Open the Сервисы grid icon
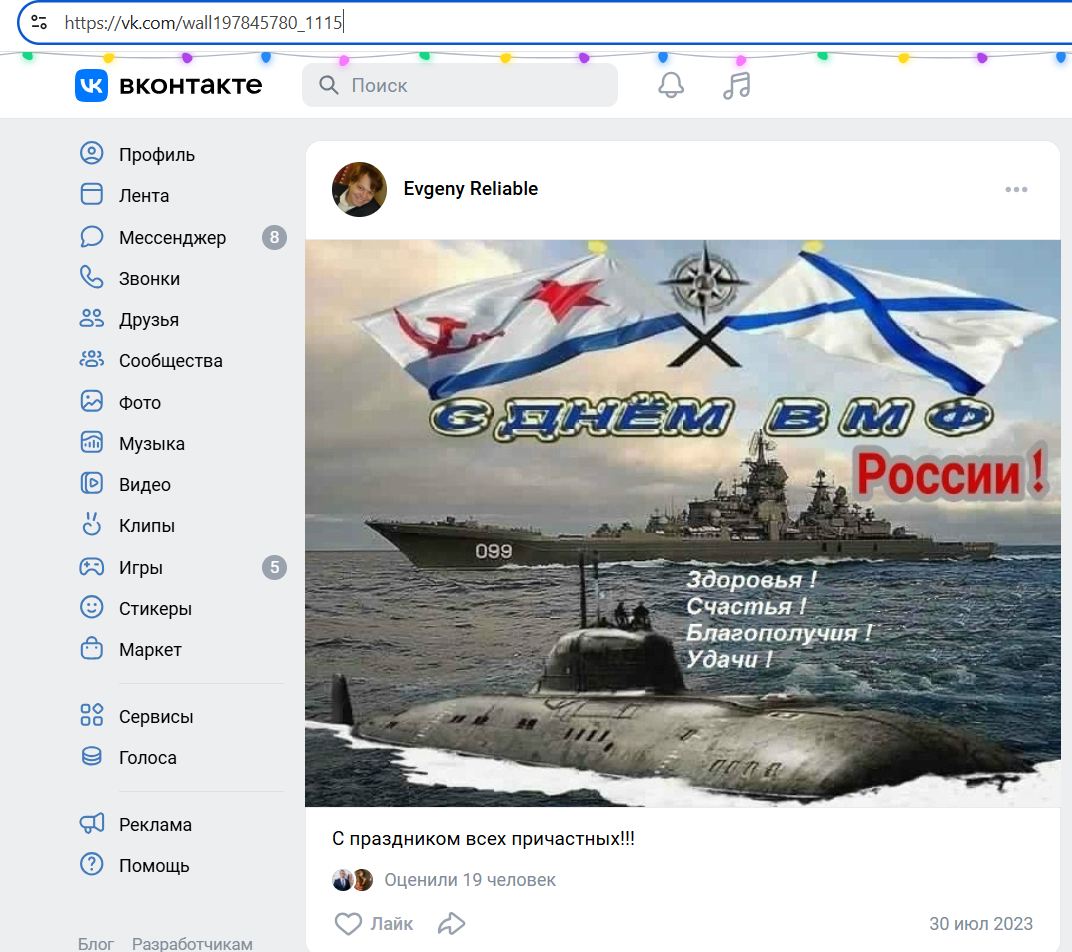 coord(91,715)
